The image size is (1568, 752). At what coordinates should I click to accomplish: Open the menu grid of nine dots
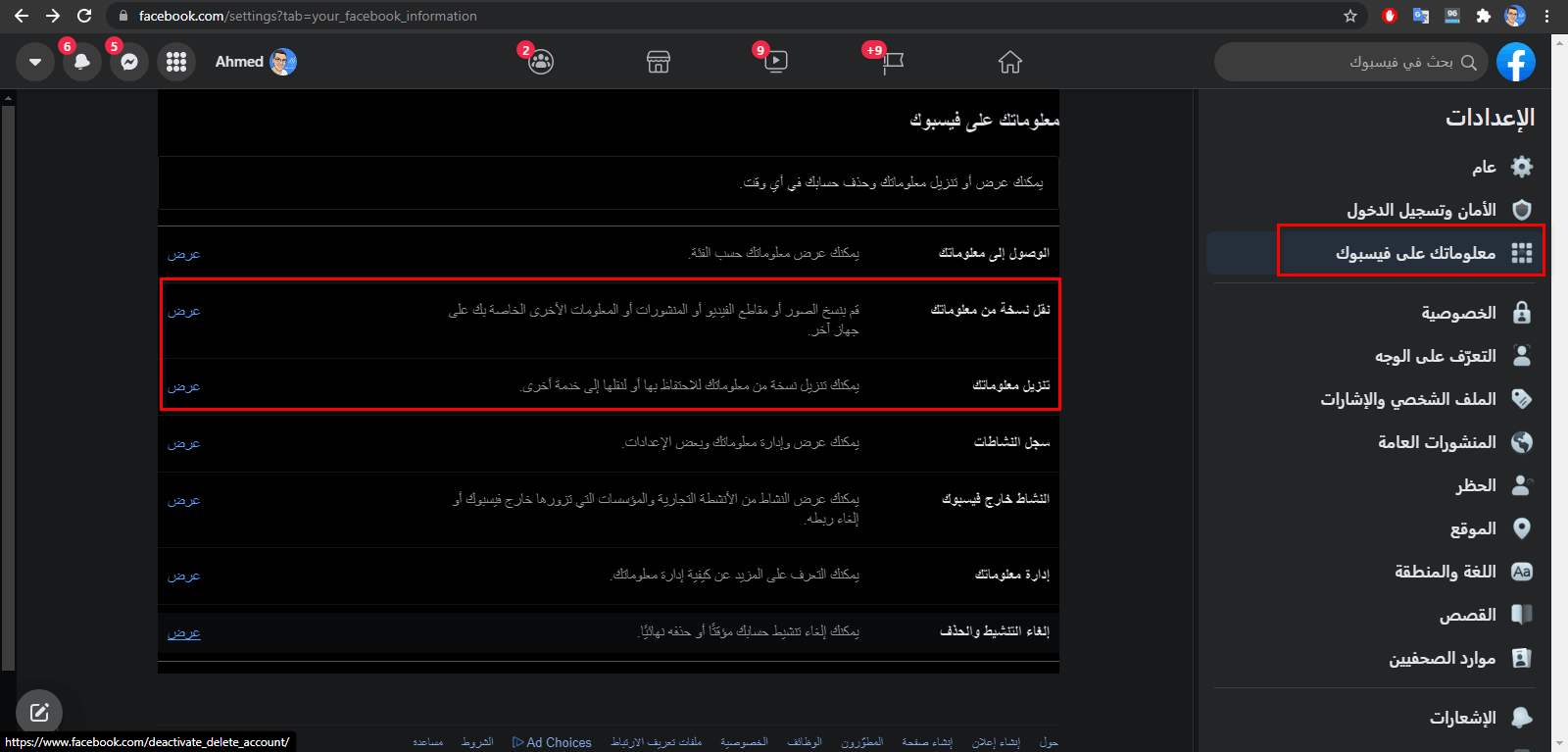click(176, 62)
